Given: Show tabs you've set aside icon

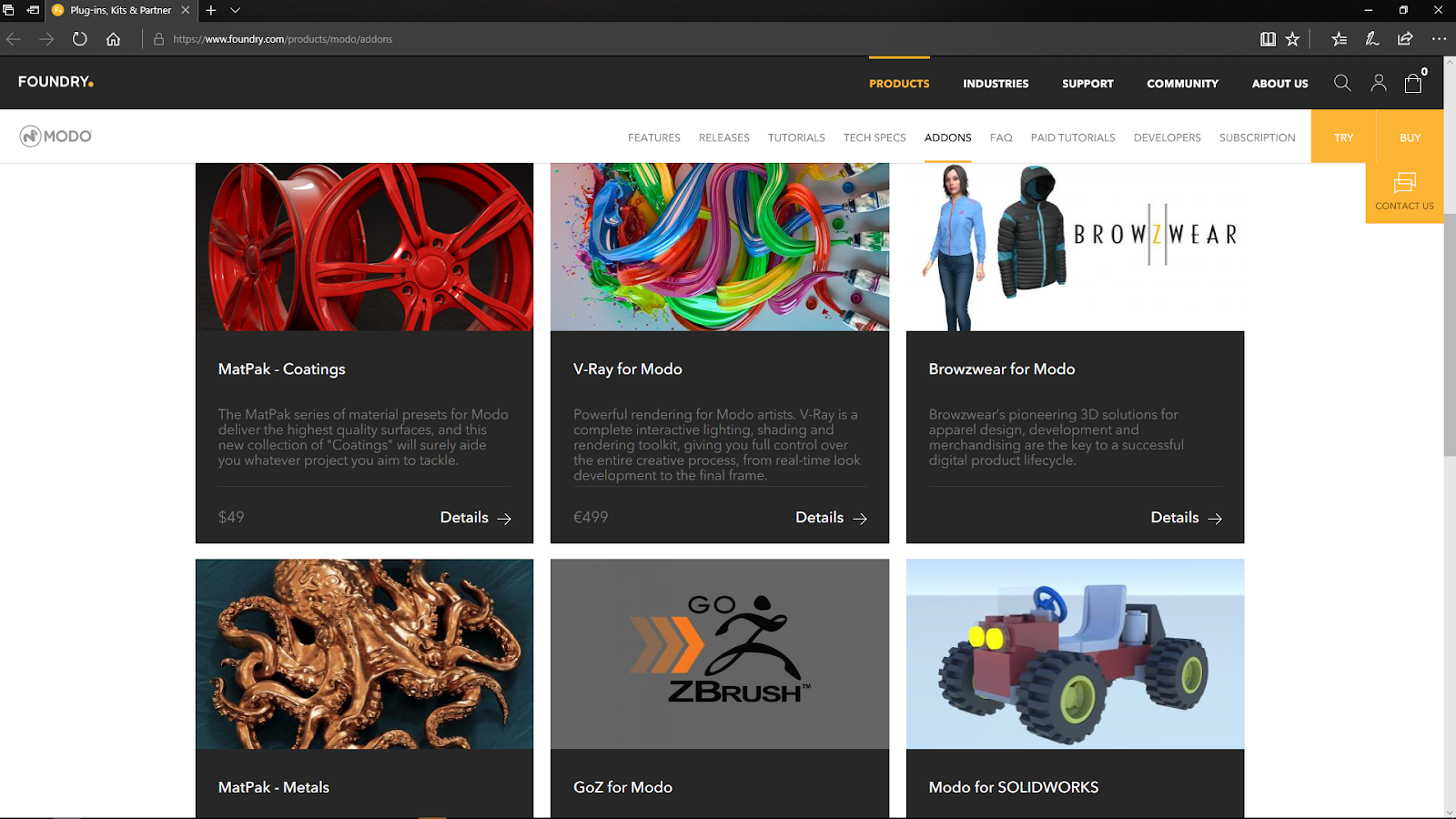Looking at the screenshot, I should coord(8,10).
